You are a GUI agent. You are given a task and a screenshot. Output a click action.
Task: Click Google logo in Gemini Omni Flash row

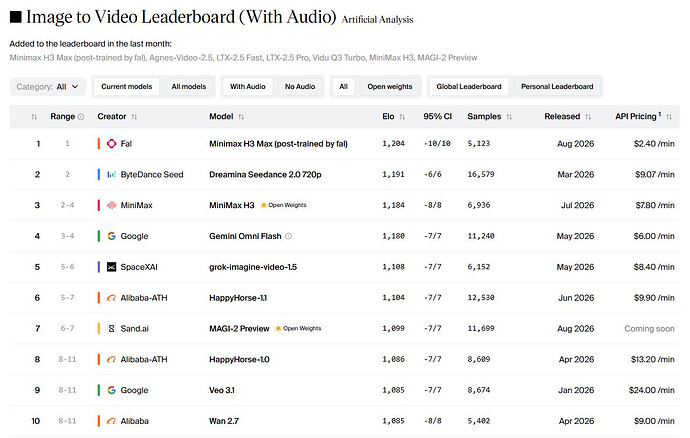pos(112,236)
